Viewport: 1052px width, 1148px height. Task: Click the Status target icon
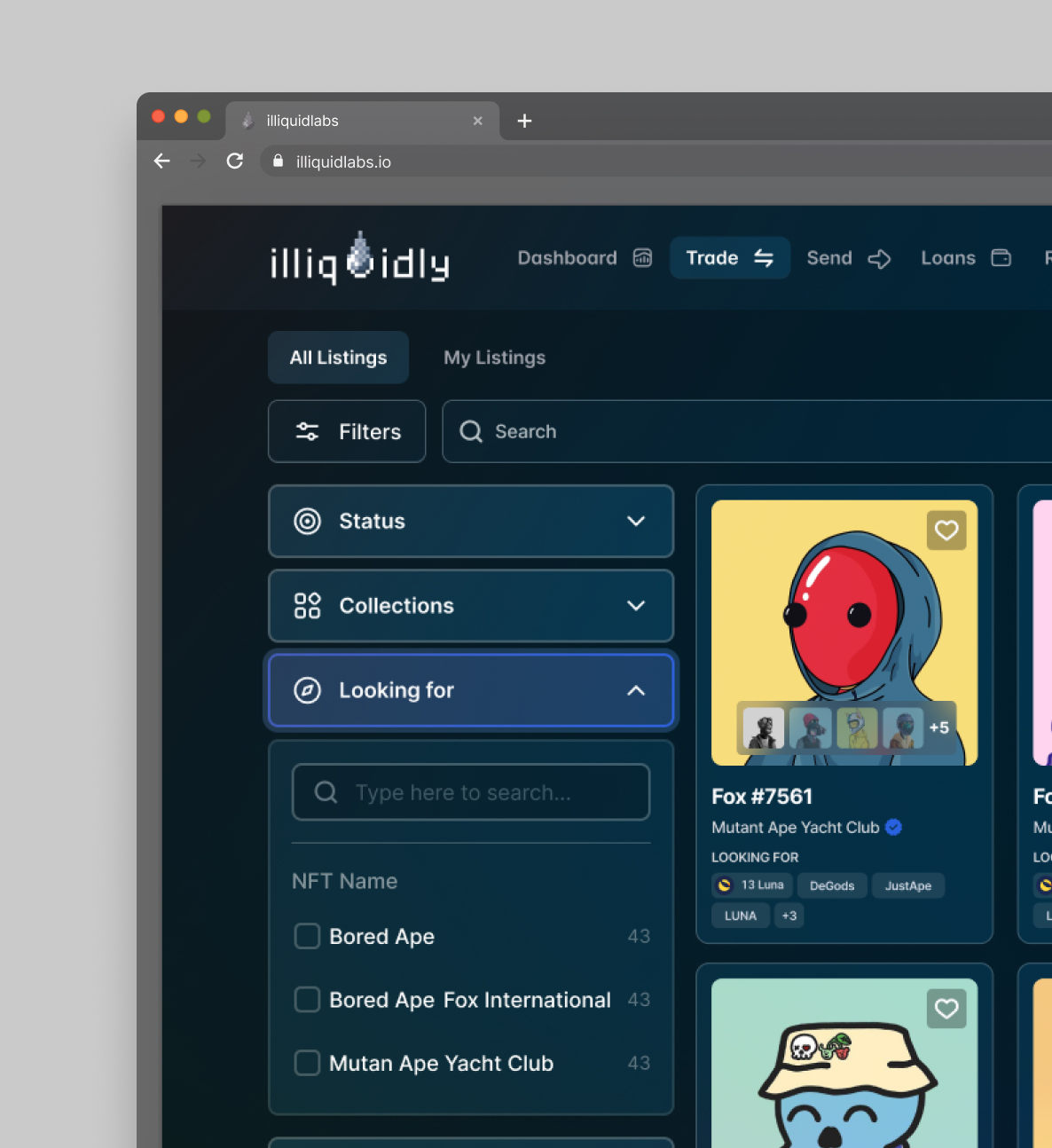(x=307, y=521)
